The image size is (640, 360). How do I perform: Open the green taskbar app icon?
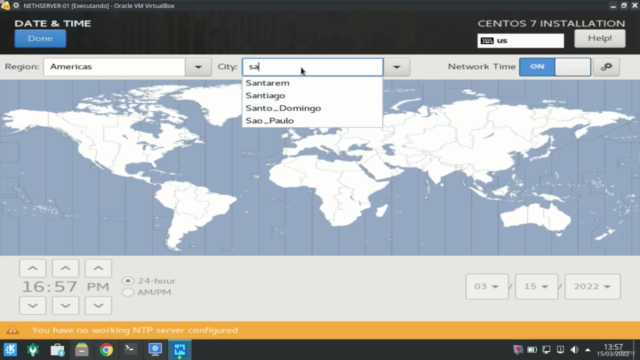(x=33, y=350)
